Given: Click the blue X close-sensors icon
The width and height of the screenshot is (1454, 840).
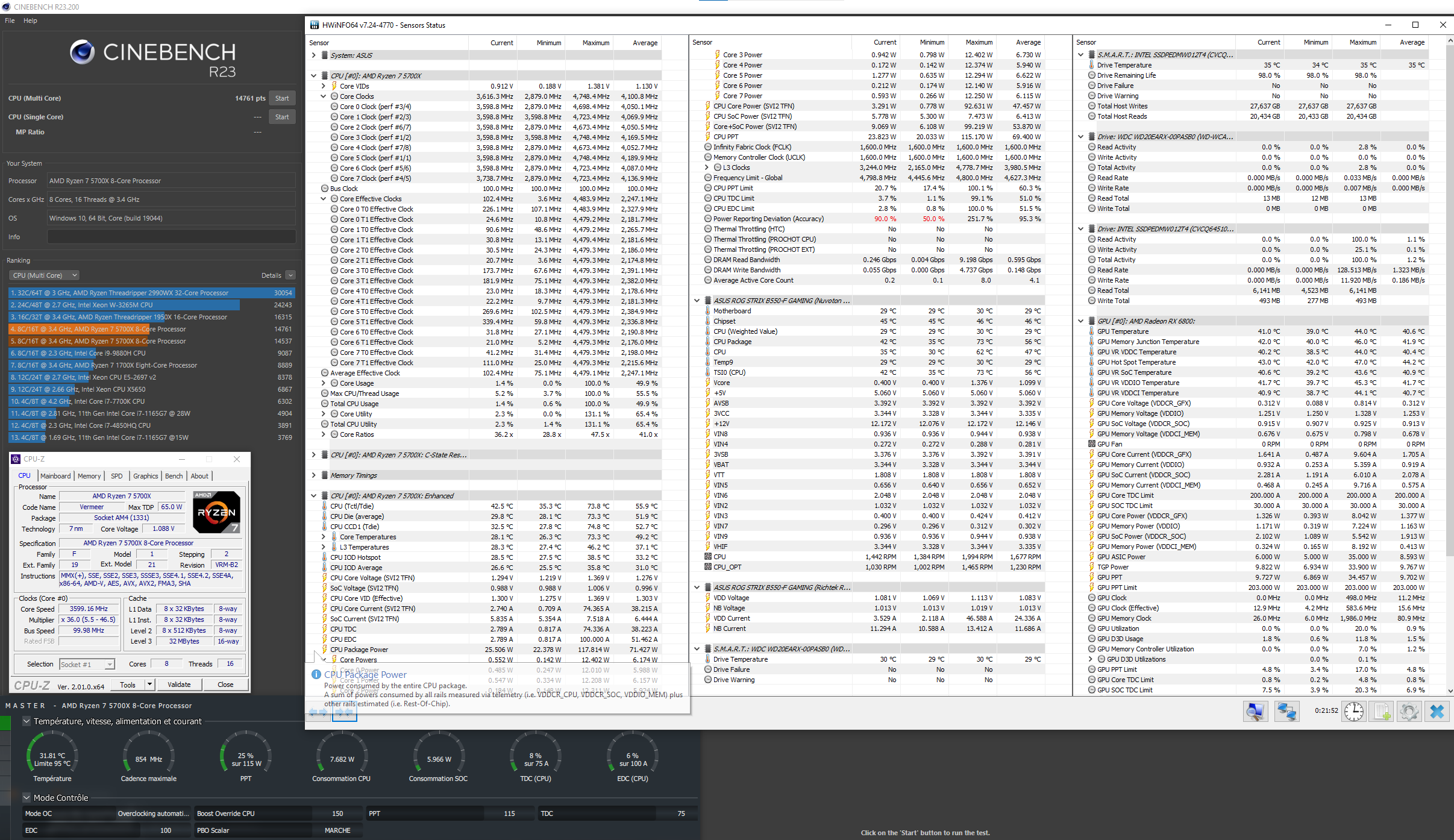Looking at the screenshot, I should (1437, 711).
